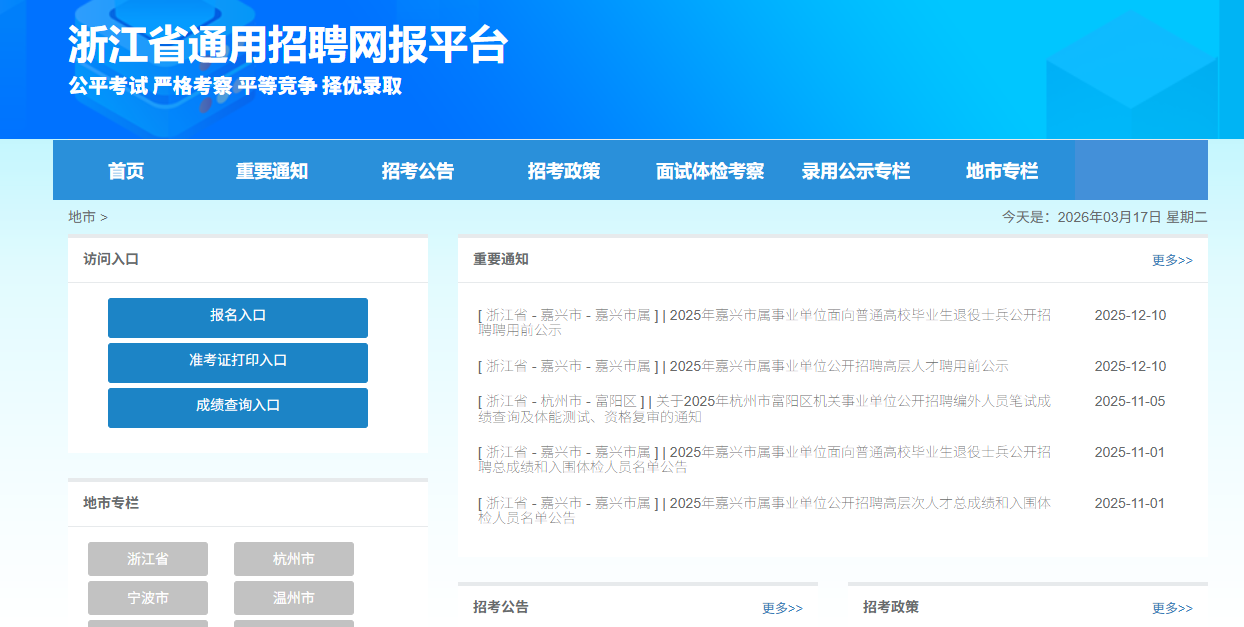Go to the 首页 home menu item
The height and width of the screenshot is (627, 1244).
coord(128,170)
